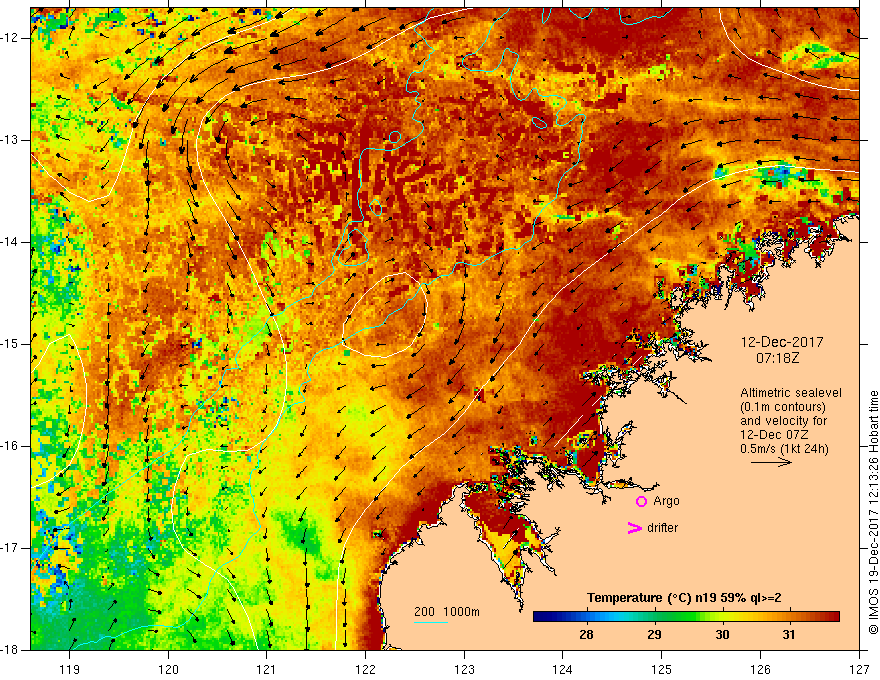This screenshot has width=880, height=680.
Task: Click the longitude axis label 127
Action: 859,669
